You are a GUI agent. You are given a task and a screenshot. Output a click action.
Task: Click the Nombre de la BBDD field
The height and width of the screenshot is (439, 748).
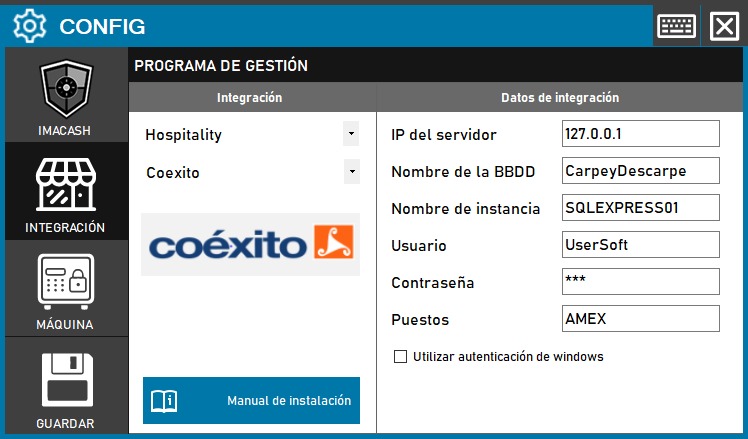(x=640, y=170)
